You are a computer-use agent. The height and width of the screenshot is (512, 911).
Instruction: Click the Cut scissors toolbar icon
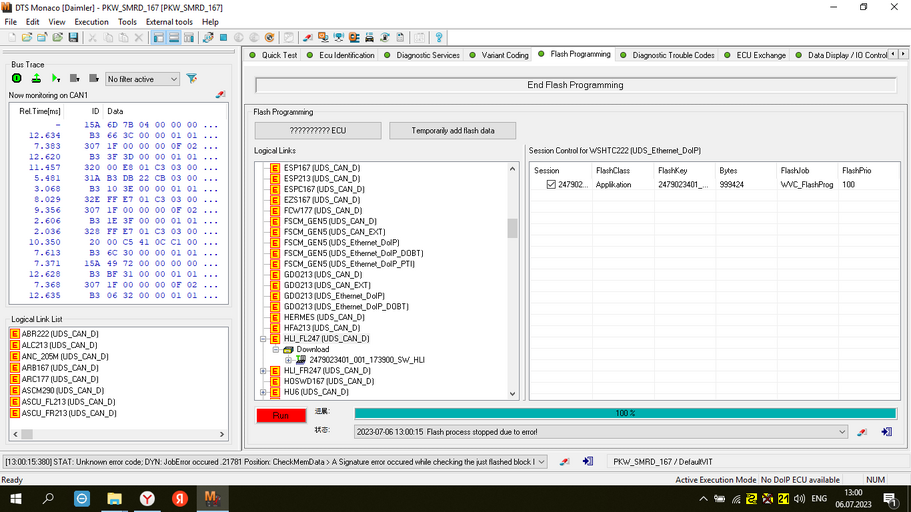click(92, 38)
